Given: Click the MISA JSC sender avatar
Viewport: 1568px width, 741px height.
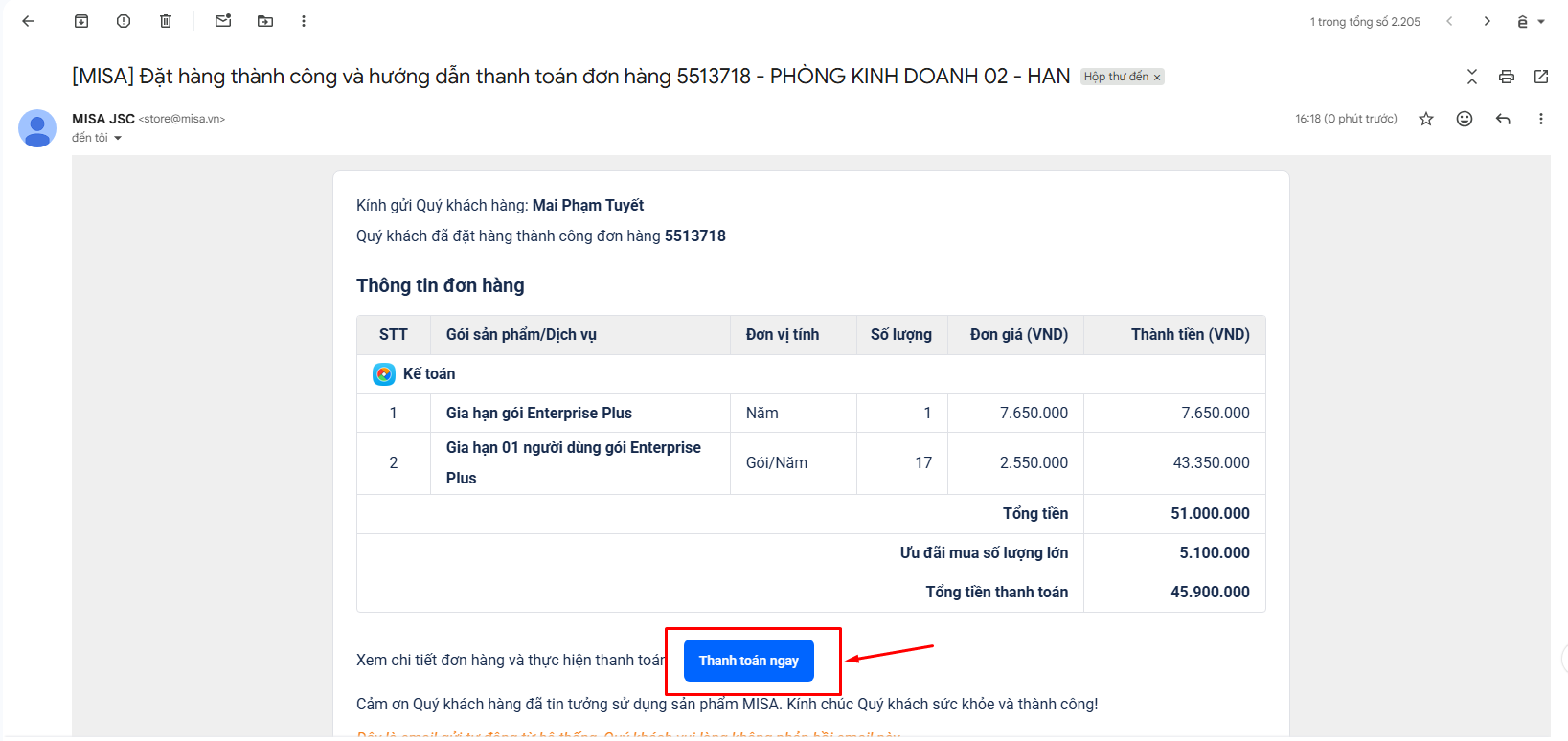Looking at the screenshot, I should [37, 128].
